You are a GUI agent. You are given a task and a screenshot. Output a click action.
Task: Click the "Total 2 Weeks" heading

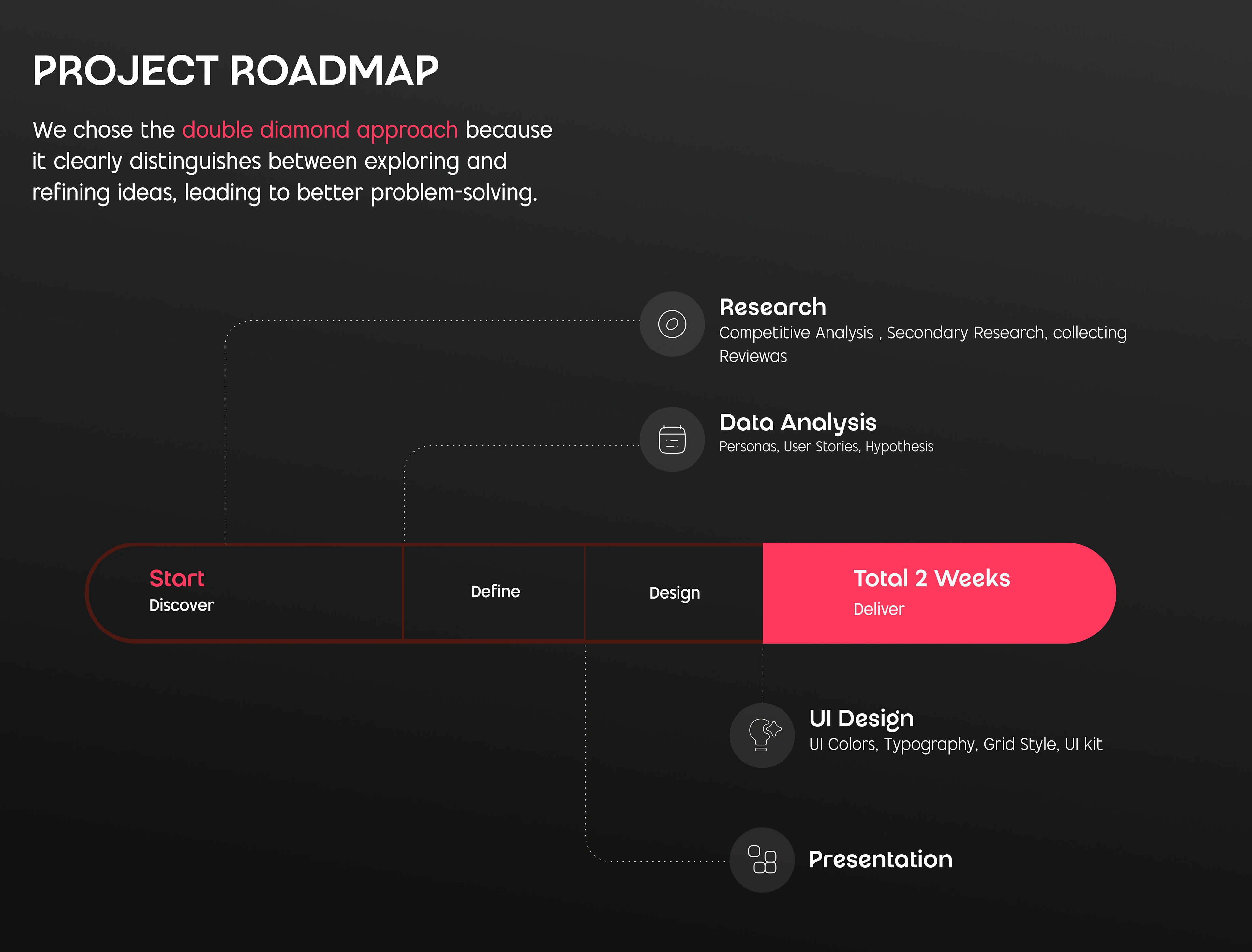[932, 578]
